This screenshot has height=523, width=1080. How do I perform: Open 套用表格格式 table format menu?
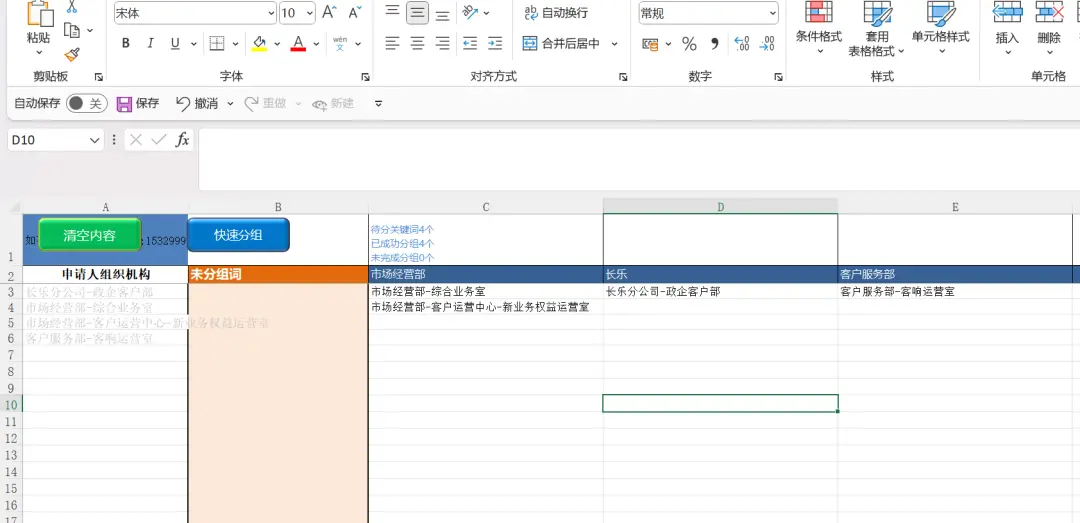point(877,29)
